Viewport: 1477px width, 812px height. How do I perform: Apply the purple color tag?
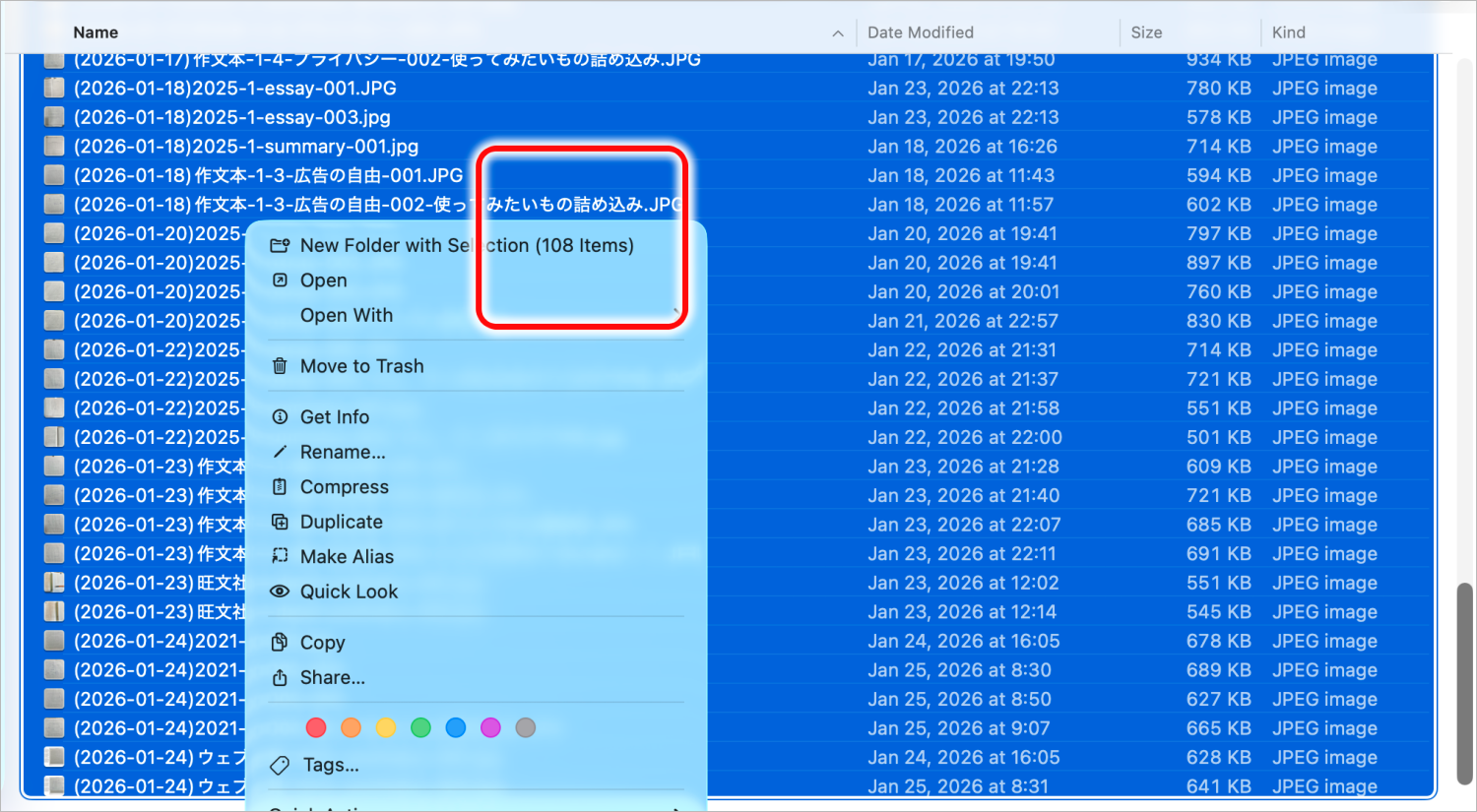point(490,728)
